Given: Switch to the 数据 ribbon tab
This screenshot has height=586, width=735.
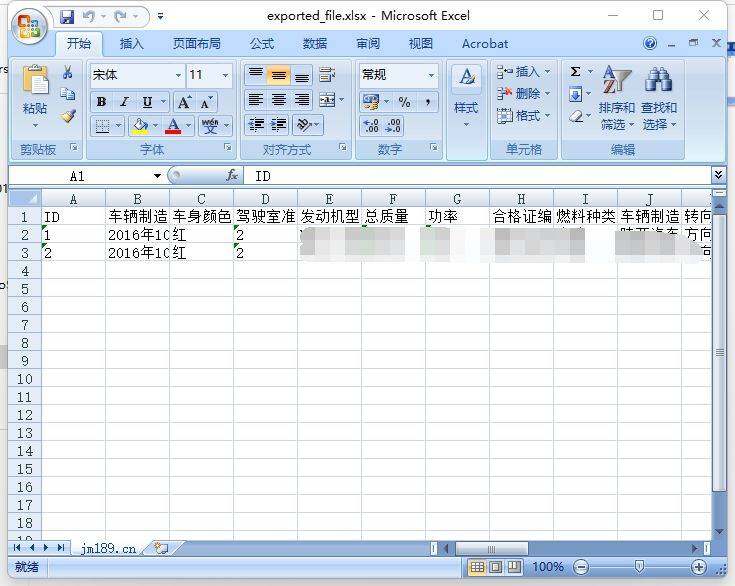Looking at the screenshot, I should click(315, 44).
